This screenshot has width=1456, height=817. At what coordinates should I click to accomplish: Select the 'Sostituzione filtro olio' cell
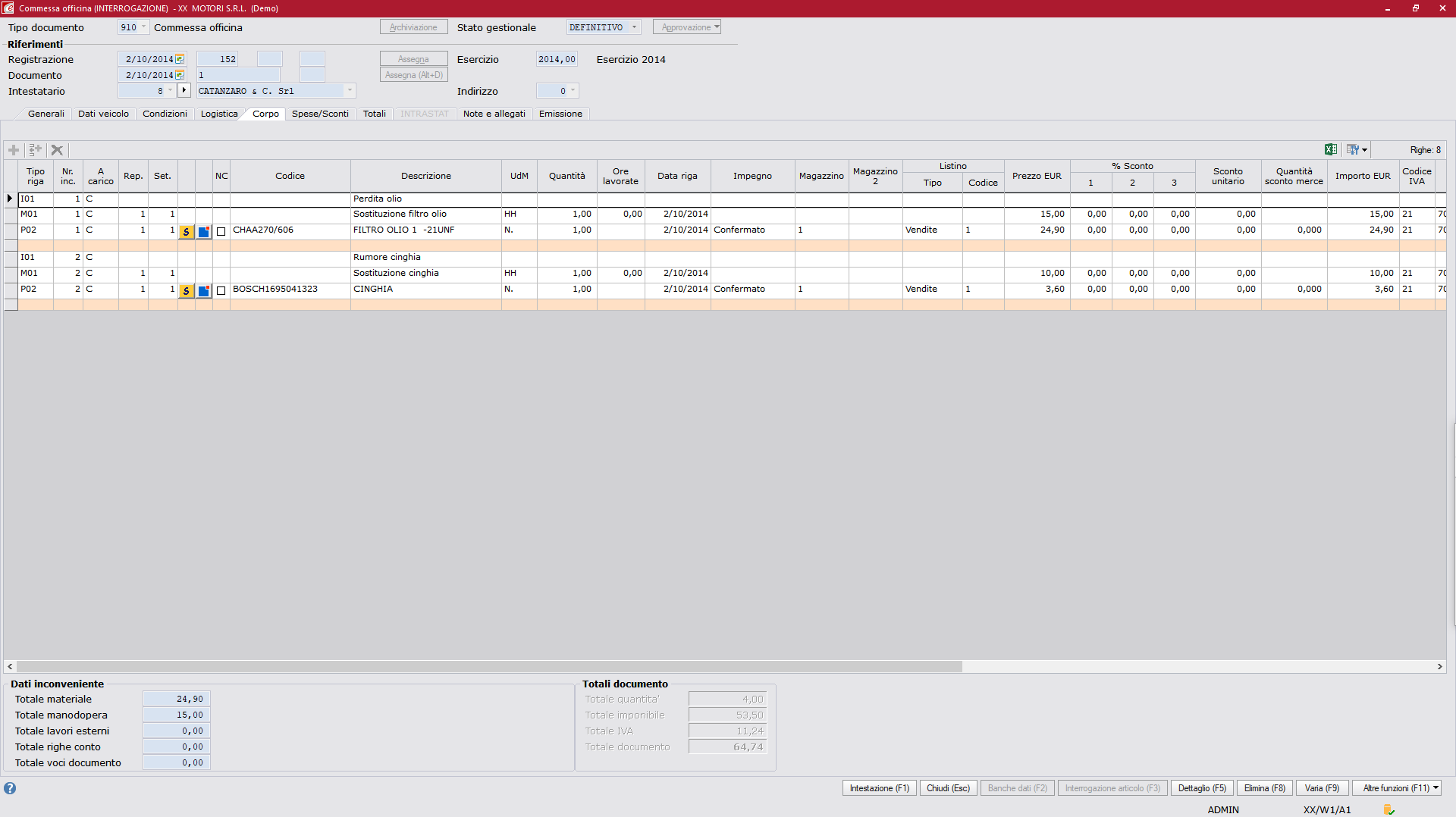coord(425,214)
